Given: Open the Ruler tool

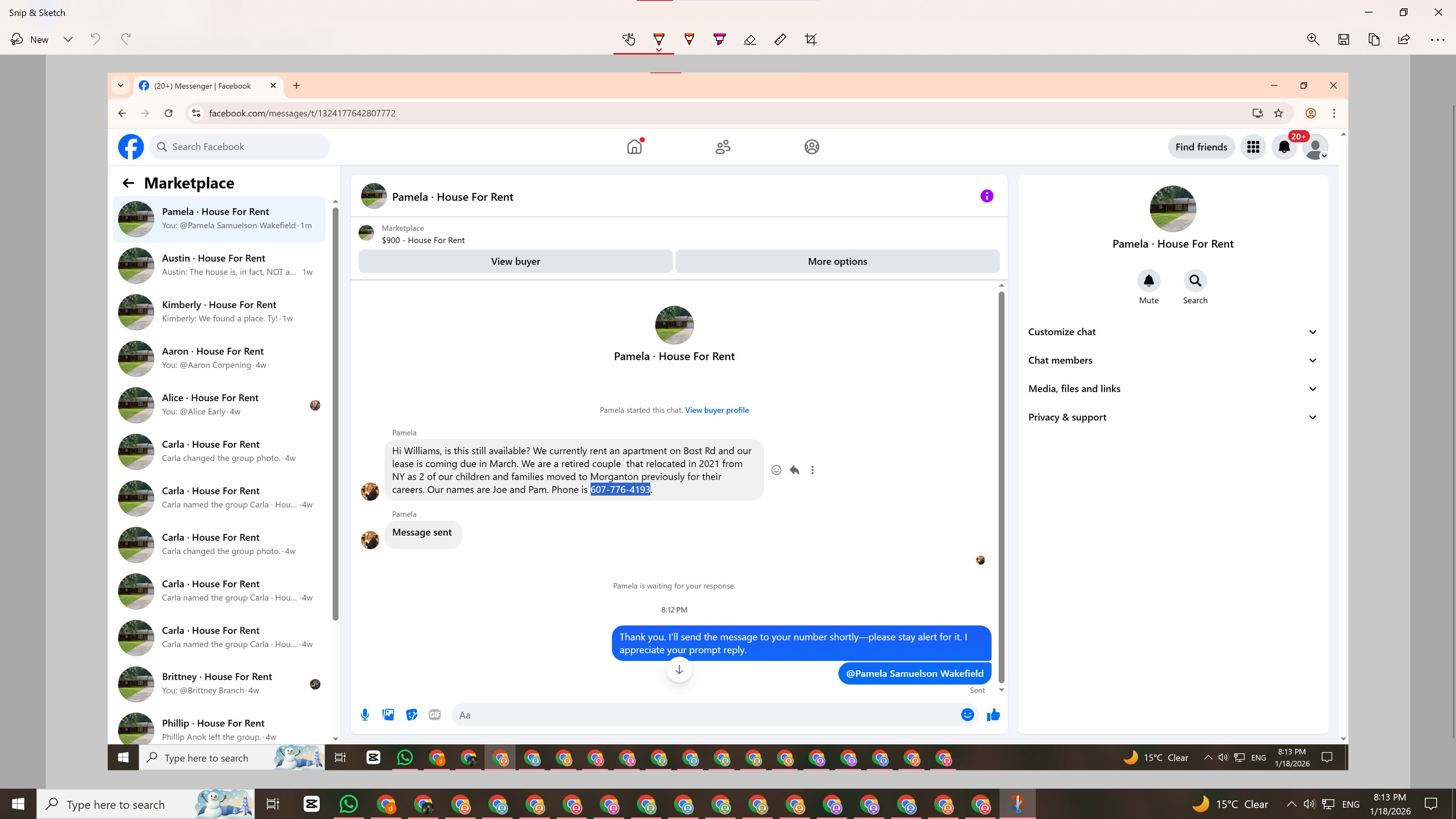Looking at the screenshot, I should tap(780, 39).
